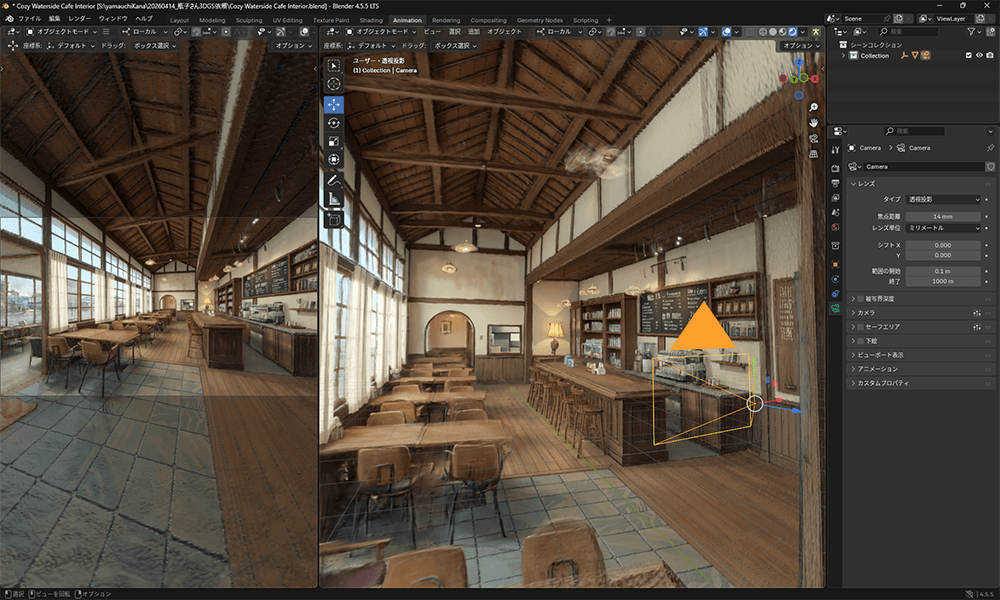Pick the Measure tool
The width and height of the screenshot is (1000, 600).
pyautogui.click(x=334, y=199)
